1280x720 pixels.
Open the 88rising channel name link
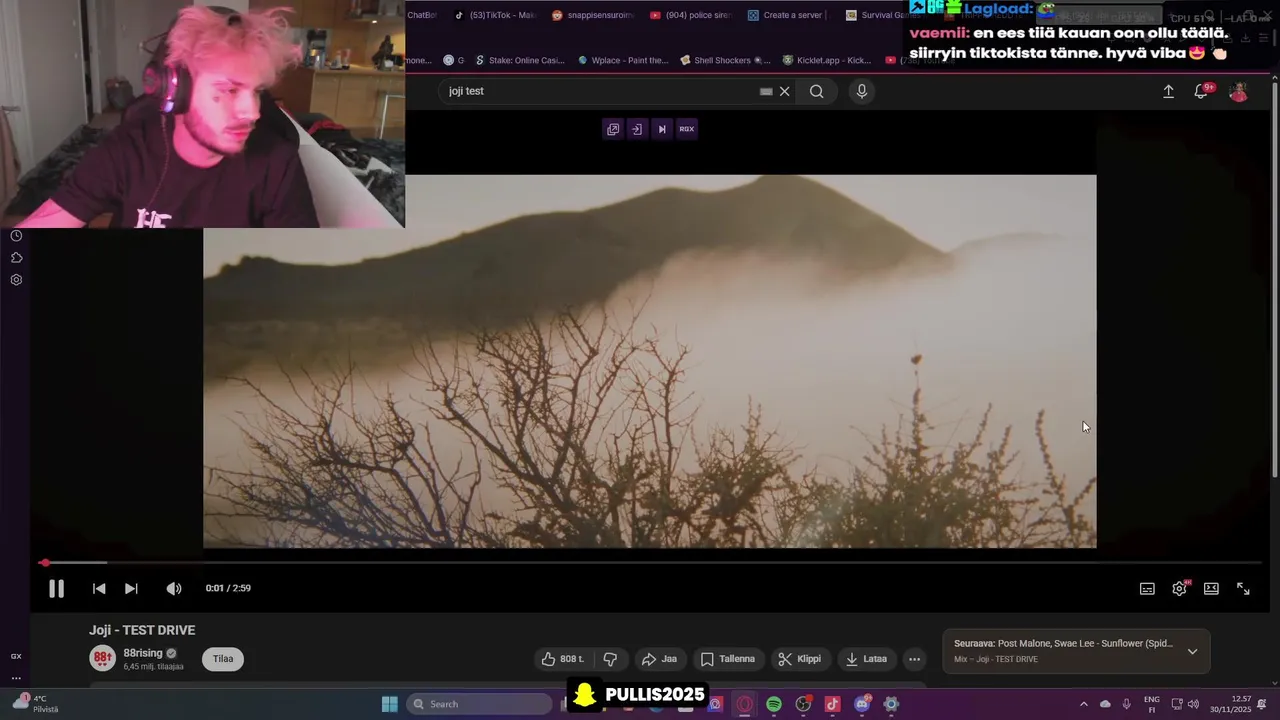[x=143, y=653]
